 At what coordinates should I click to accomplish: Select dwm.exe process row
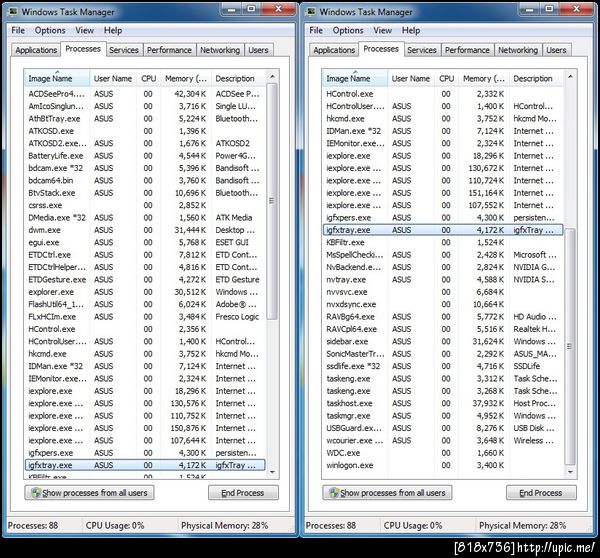pyautogui.click(x=145, y=230)
